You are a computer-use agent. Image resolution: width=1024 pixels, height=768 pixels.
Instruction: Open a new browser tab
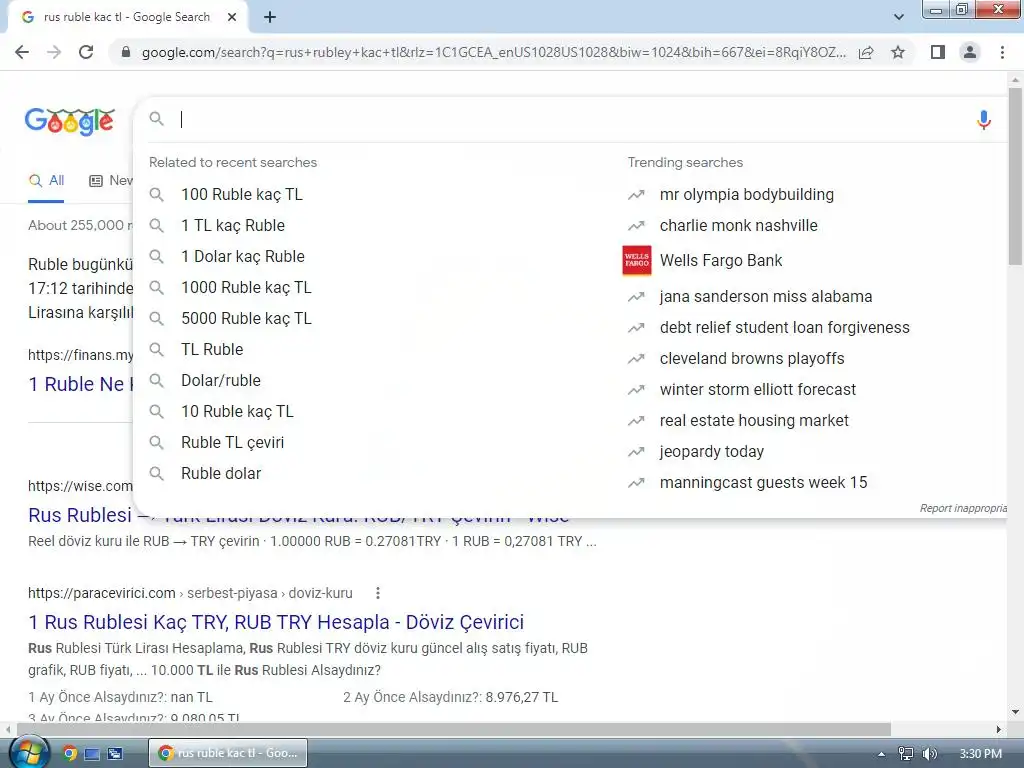(x=270, y=17)
